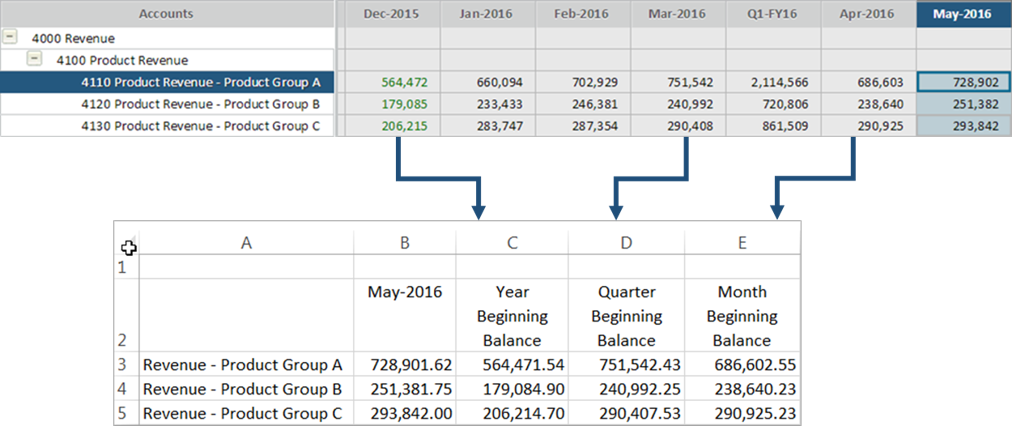Select the cell showing 246,381
This screenshot has height=426, width=1012.
583,104
